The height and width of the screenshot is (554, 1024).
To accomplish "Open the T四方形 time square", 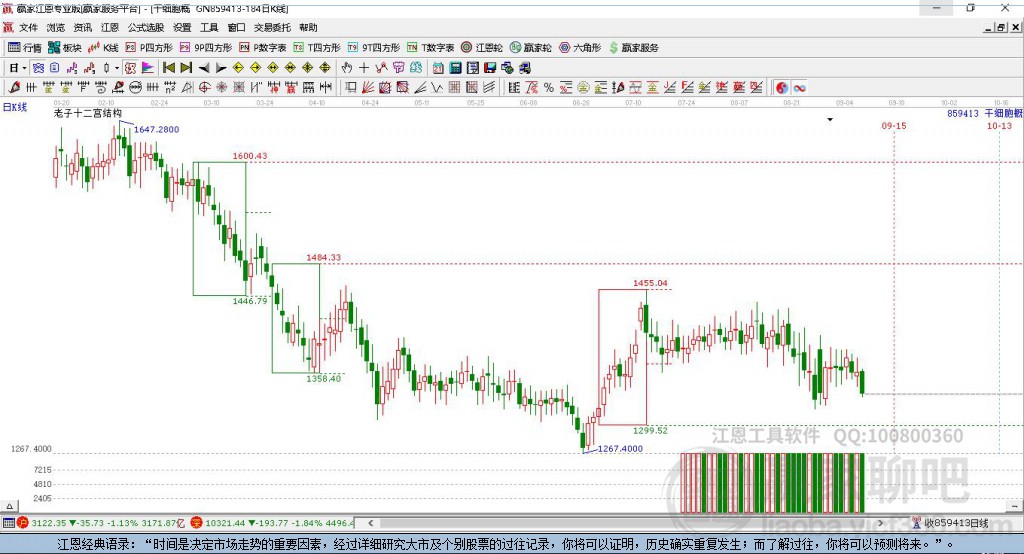I will click(x=317, y=48).
